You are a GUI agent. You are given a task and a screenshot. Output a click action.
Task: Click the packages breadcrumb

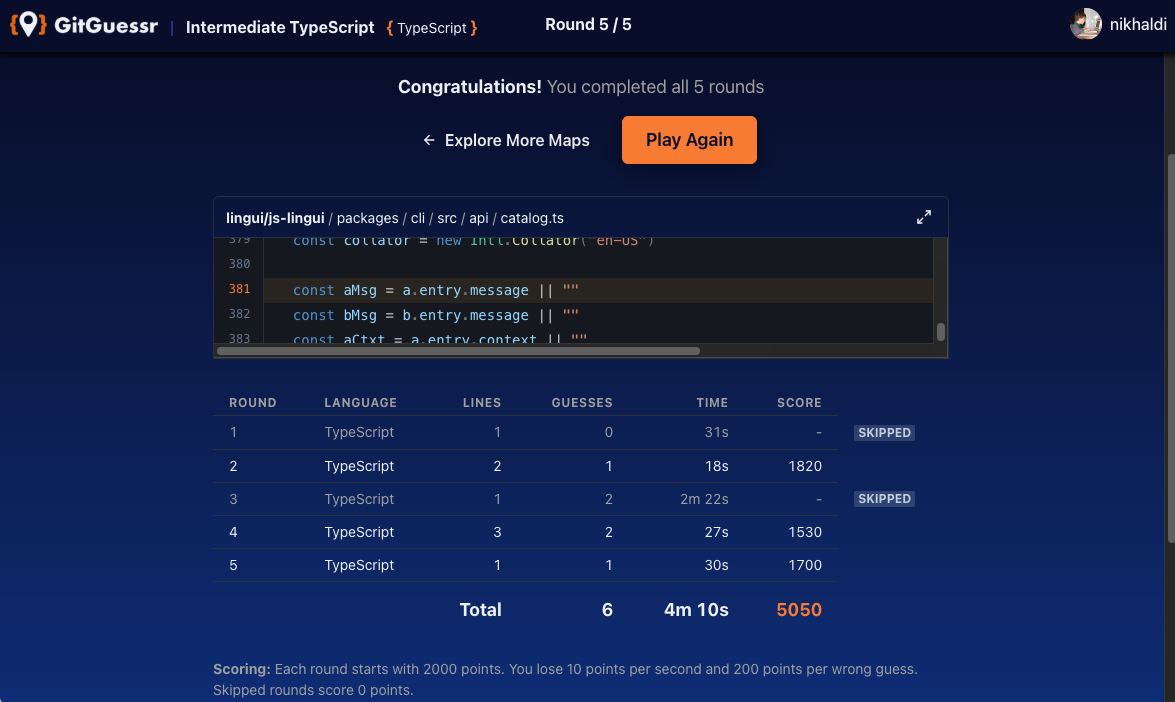368,217
